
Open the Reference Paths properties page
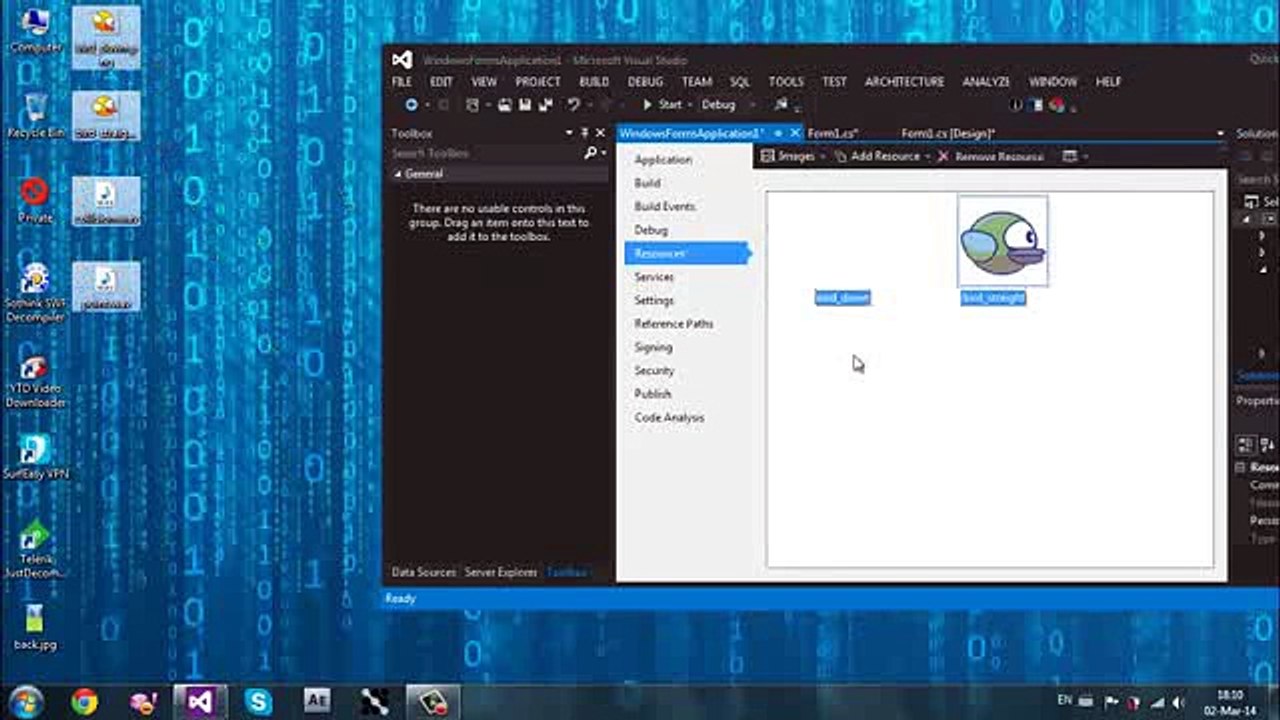pyautogui.click(x=673, y=324)
